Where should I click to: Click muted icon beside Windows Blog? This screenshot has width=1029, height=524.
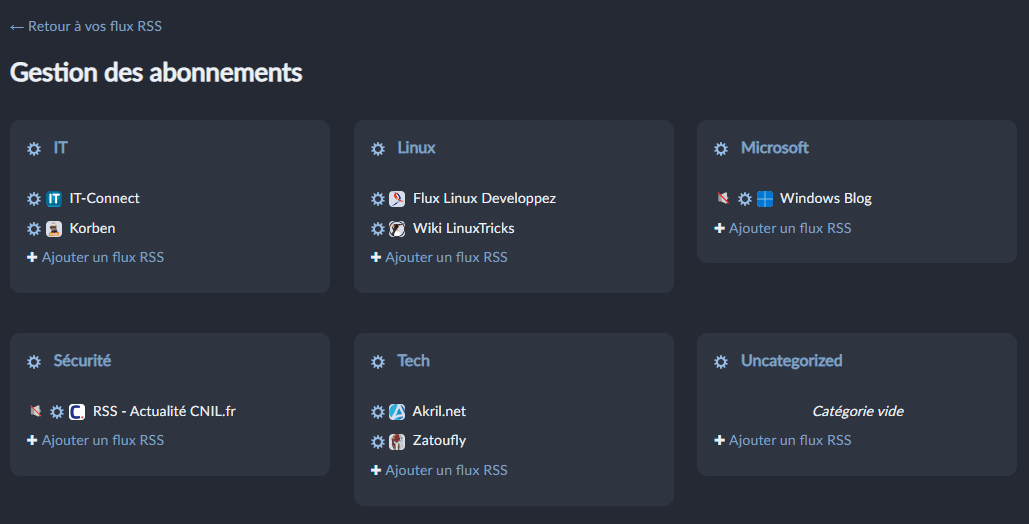(x=723, y=198)
